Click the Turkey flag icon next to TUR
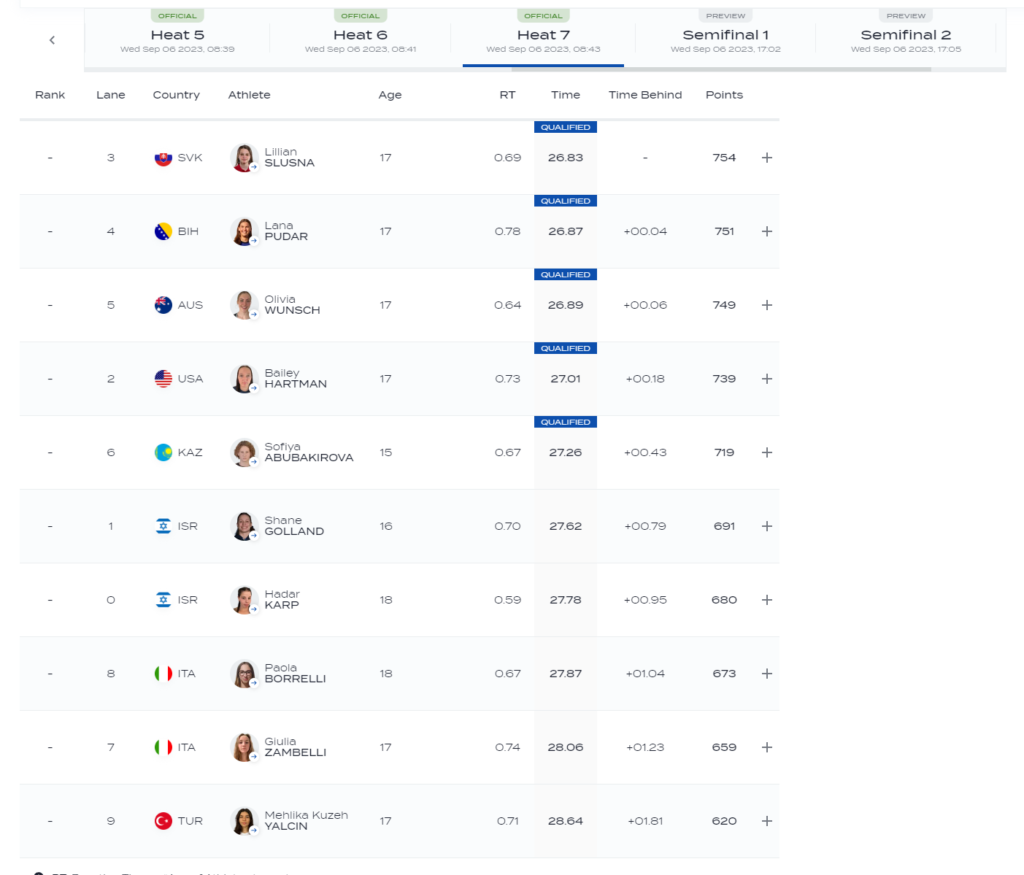1024x875 pixels. (163, 821)
